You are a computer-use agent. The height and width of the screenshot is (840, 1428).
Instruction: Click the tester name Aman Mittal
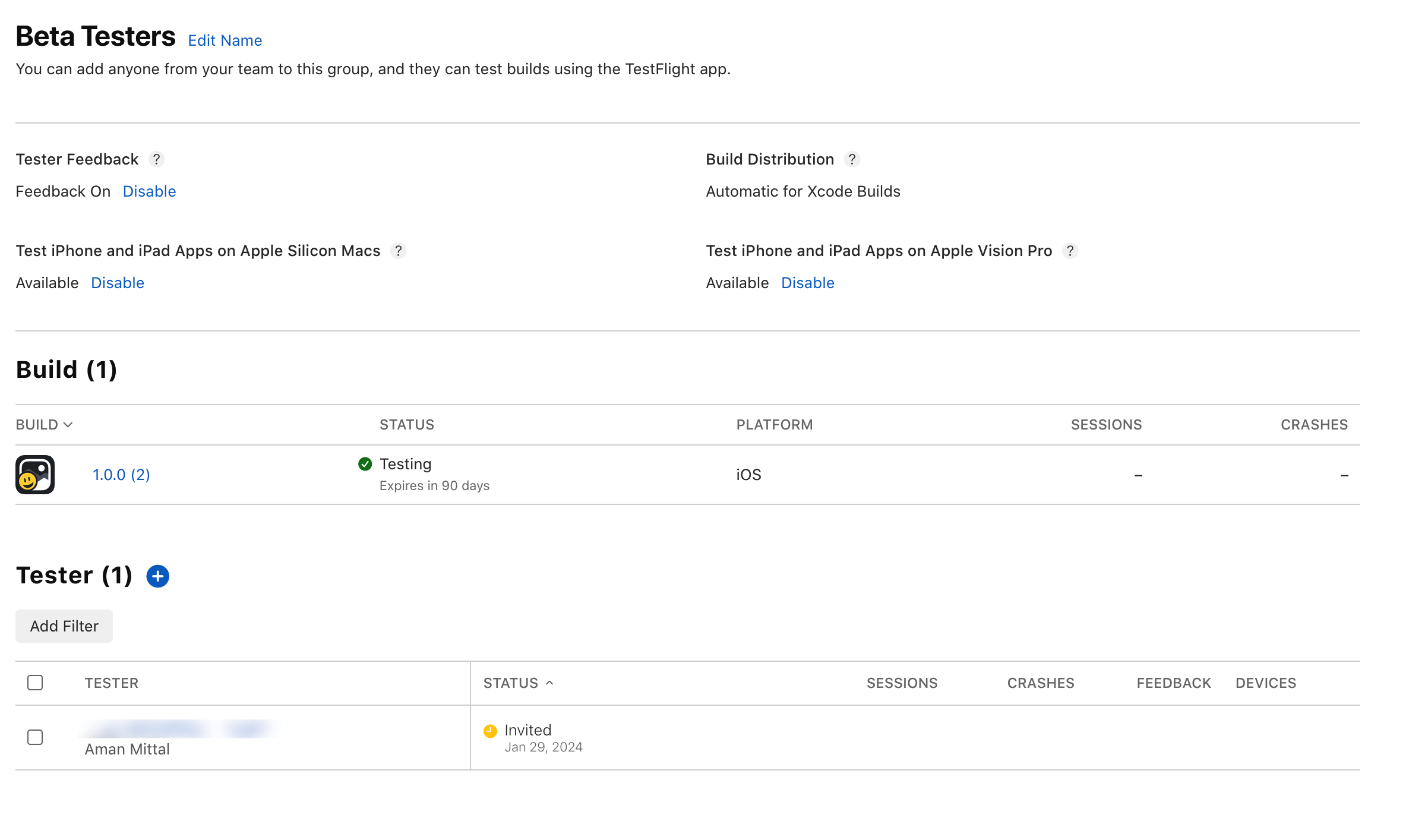point(127,749)
